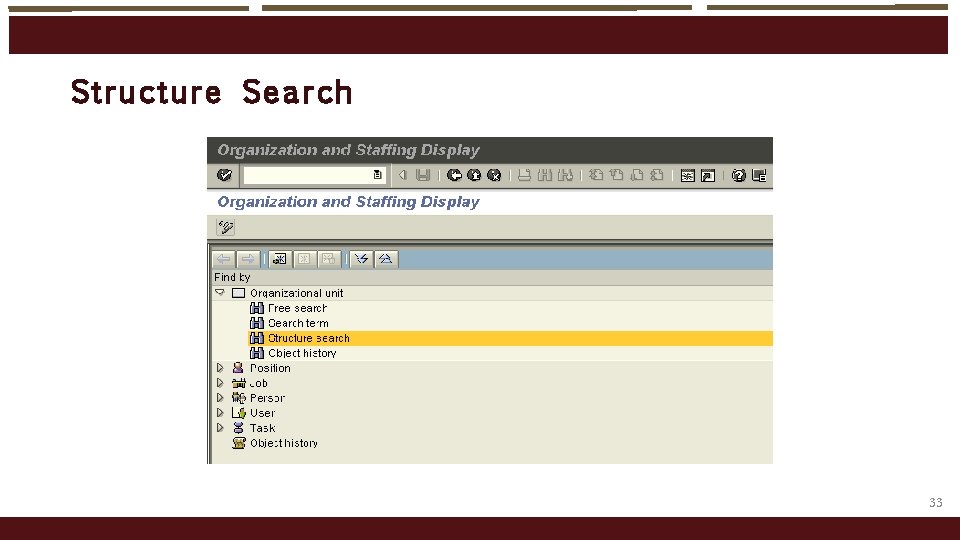960x540 pixels.
Task: Select the highlighted Structure search entry
Action: (x=309, y=338)
